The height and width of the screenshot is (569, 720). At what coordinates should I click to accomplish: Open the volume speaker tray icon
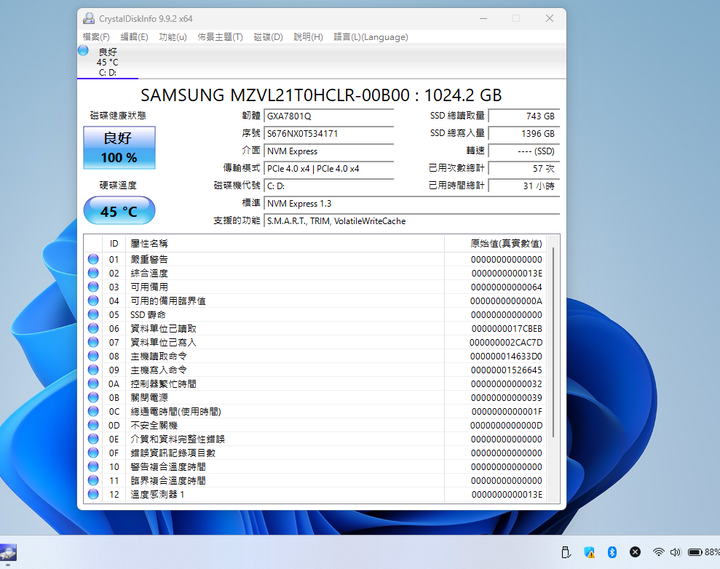pos(675,552)
